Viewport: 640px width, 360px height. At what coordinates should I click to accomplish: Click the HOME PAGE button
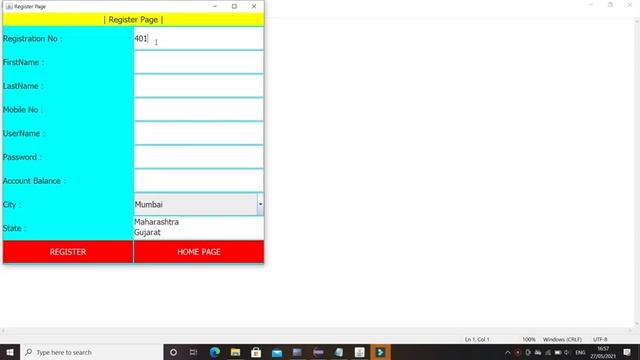coord(199,252)
